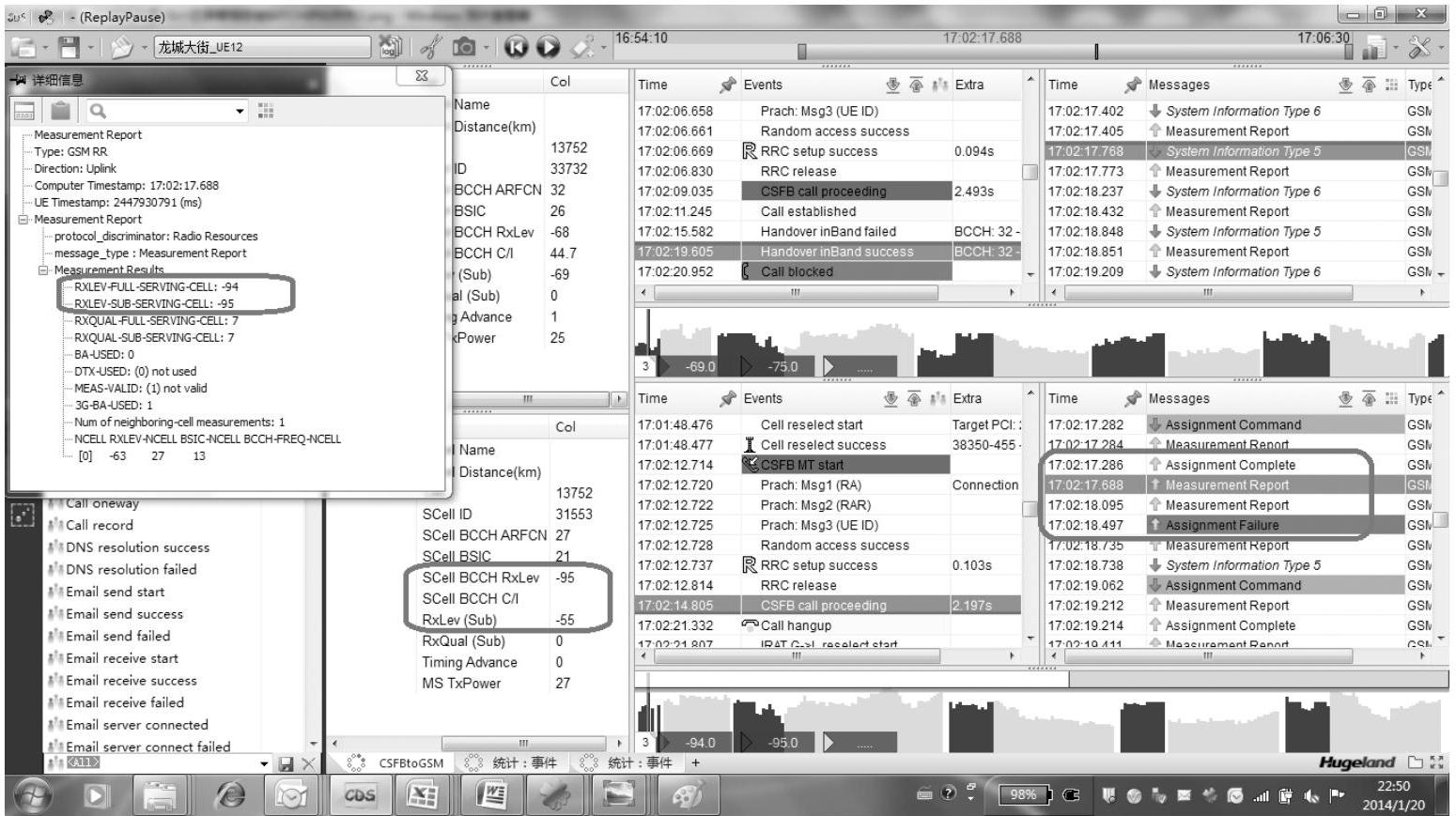1456x816 pixels.
Task: Open the dropdown arrow of the bottom-left combo box
Action: [265, 764]
